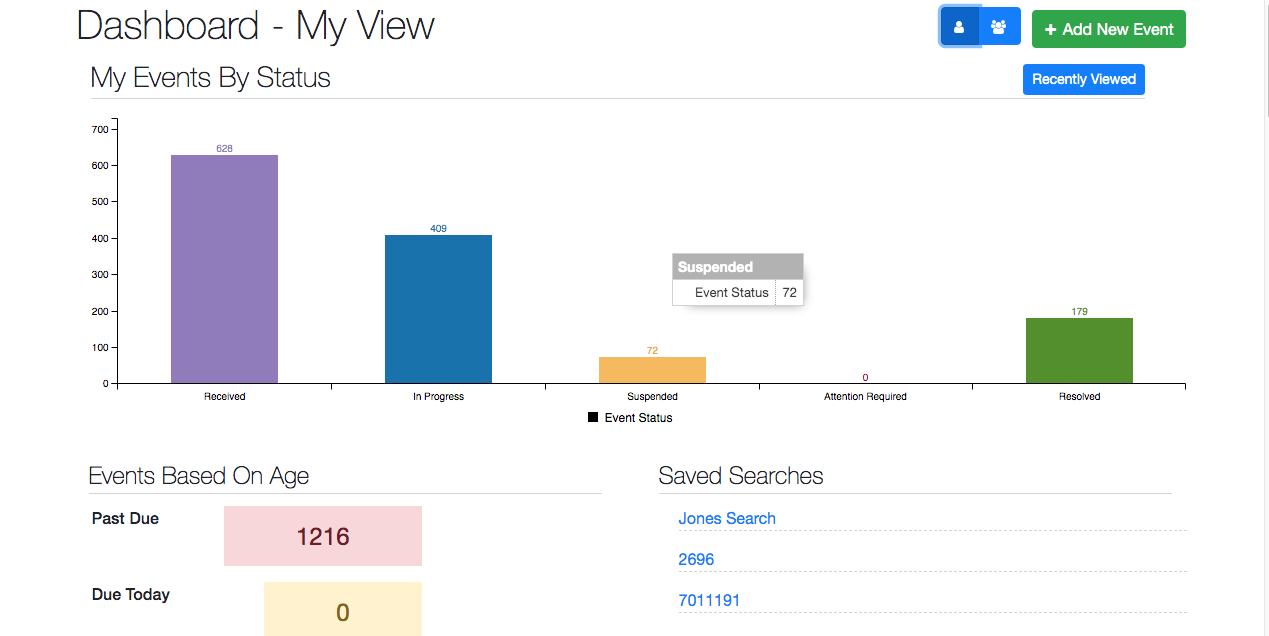1269x636 pixels.
Task: Click the green Resolved bar
Action: point(1079,350)
